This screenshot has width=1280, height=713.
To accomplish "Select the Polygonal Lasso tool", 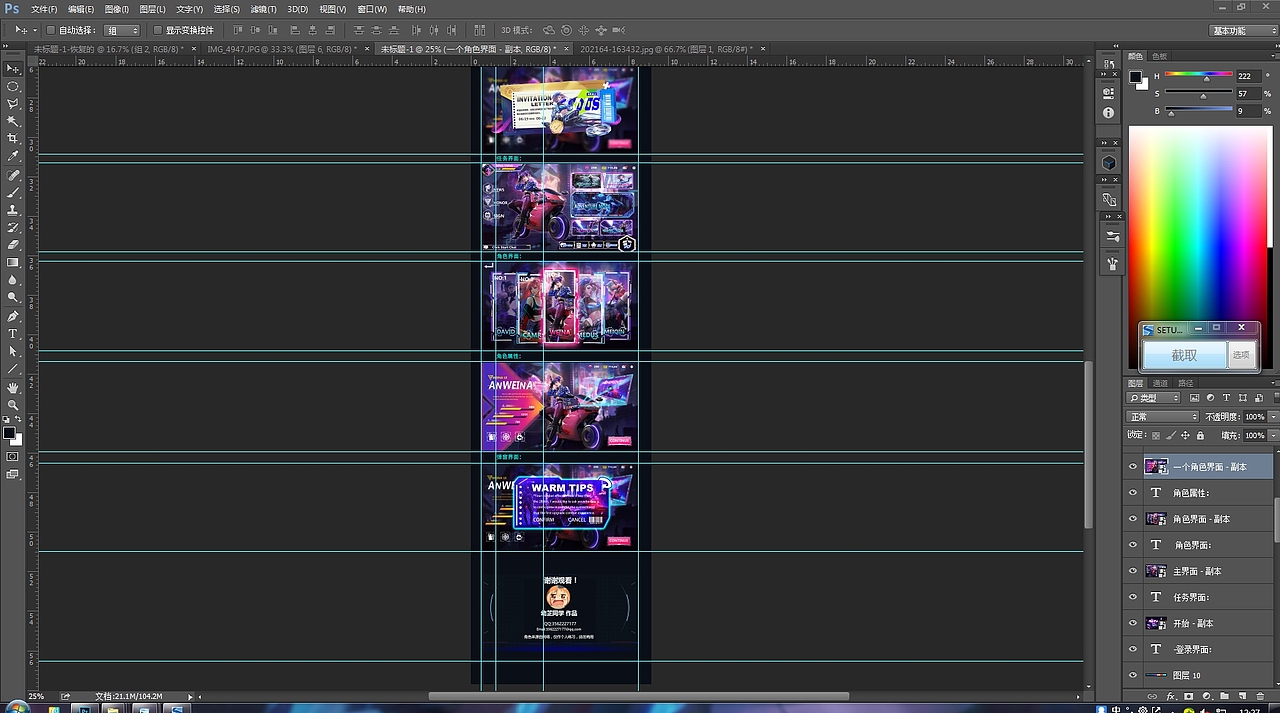I will click(13, 104).
